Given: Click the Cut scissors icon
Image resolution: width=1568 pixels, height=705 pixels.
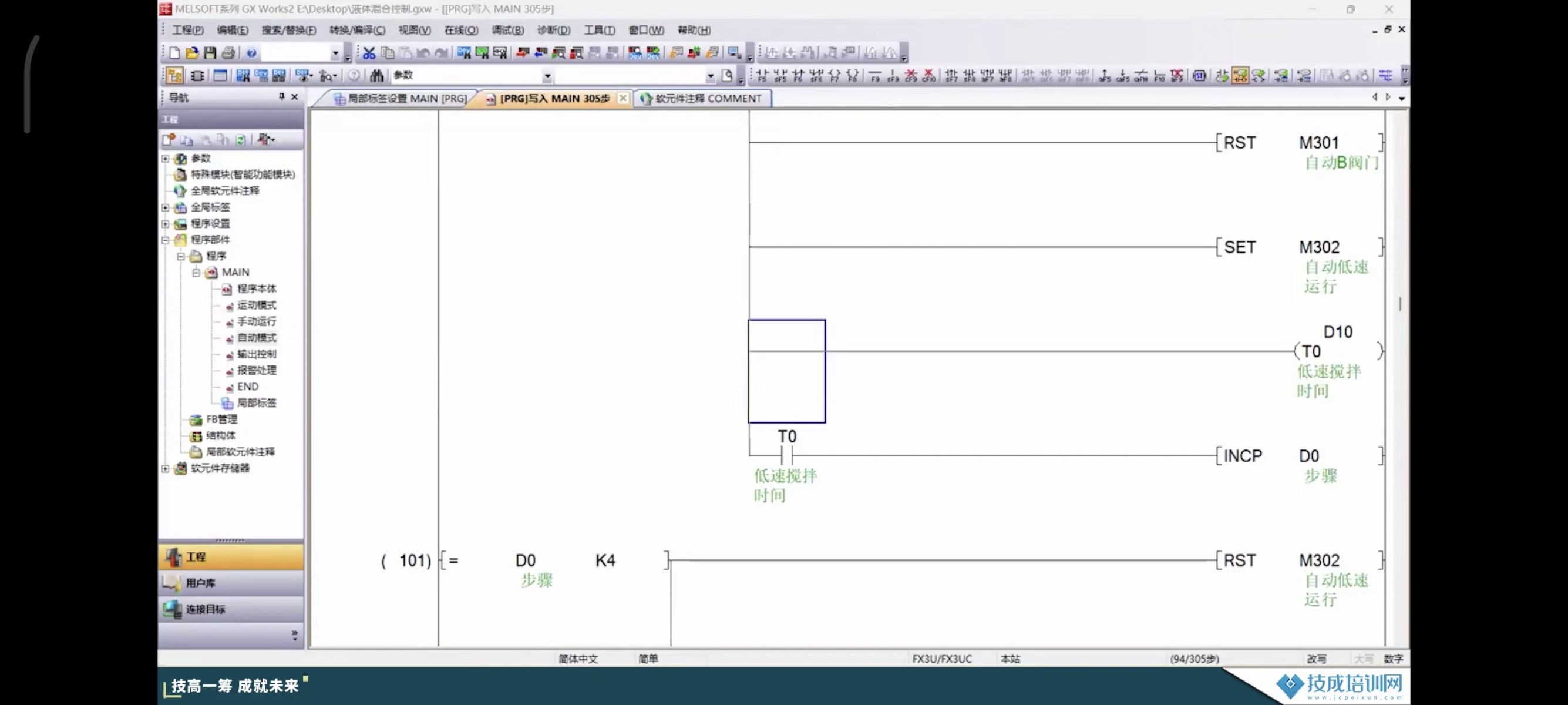Looking at the screenshot, I should point(369,53).
